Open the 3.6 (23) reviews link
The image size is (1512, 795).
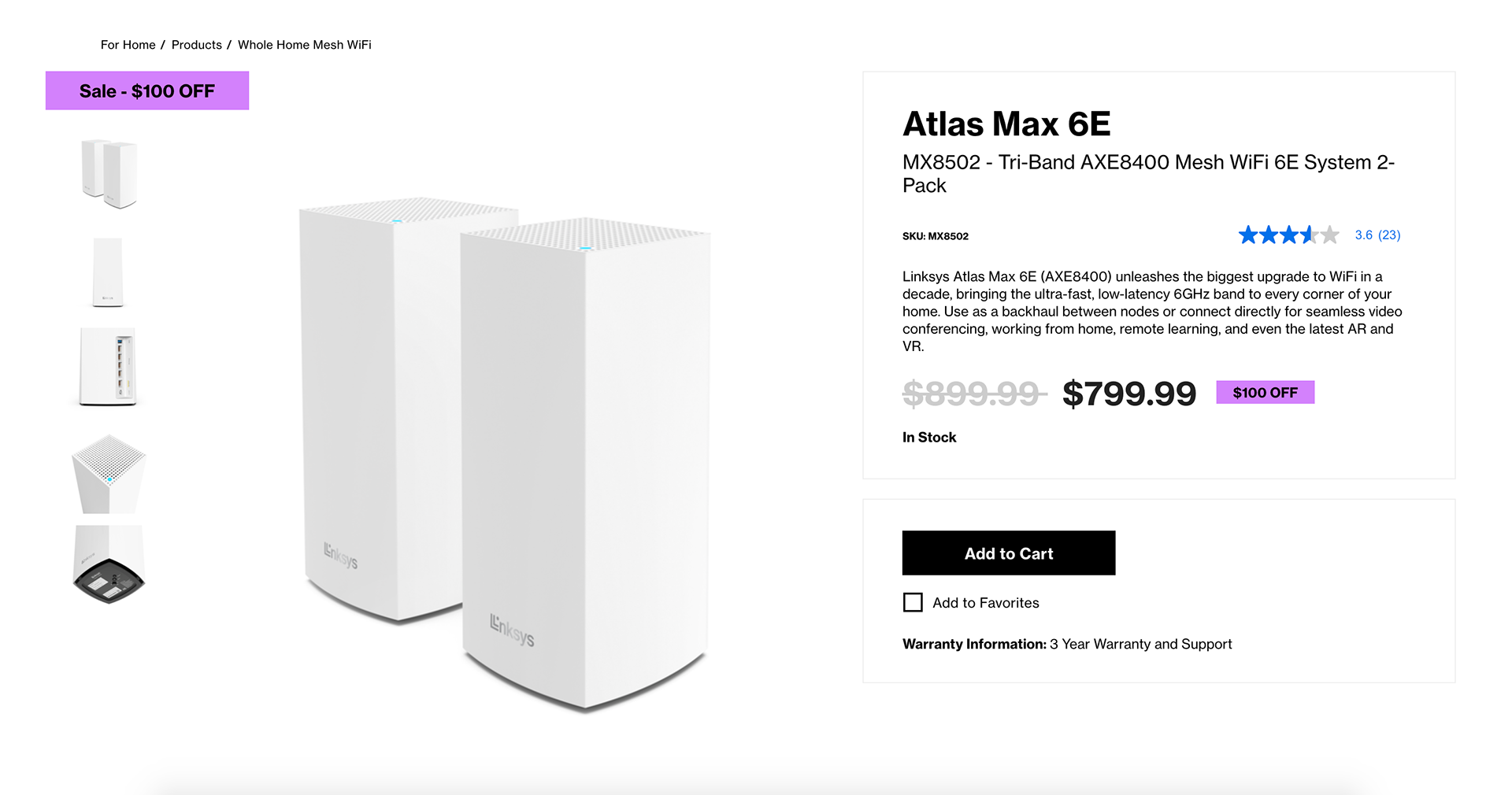coord(1377,235)
